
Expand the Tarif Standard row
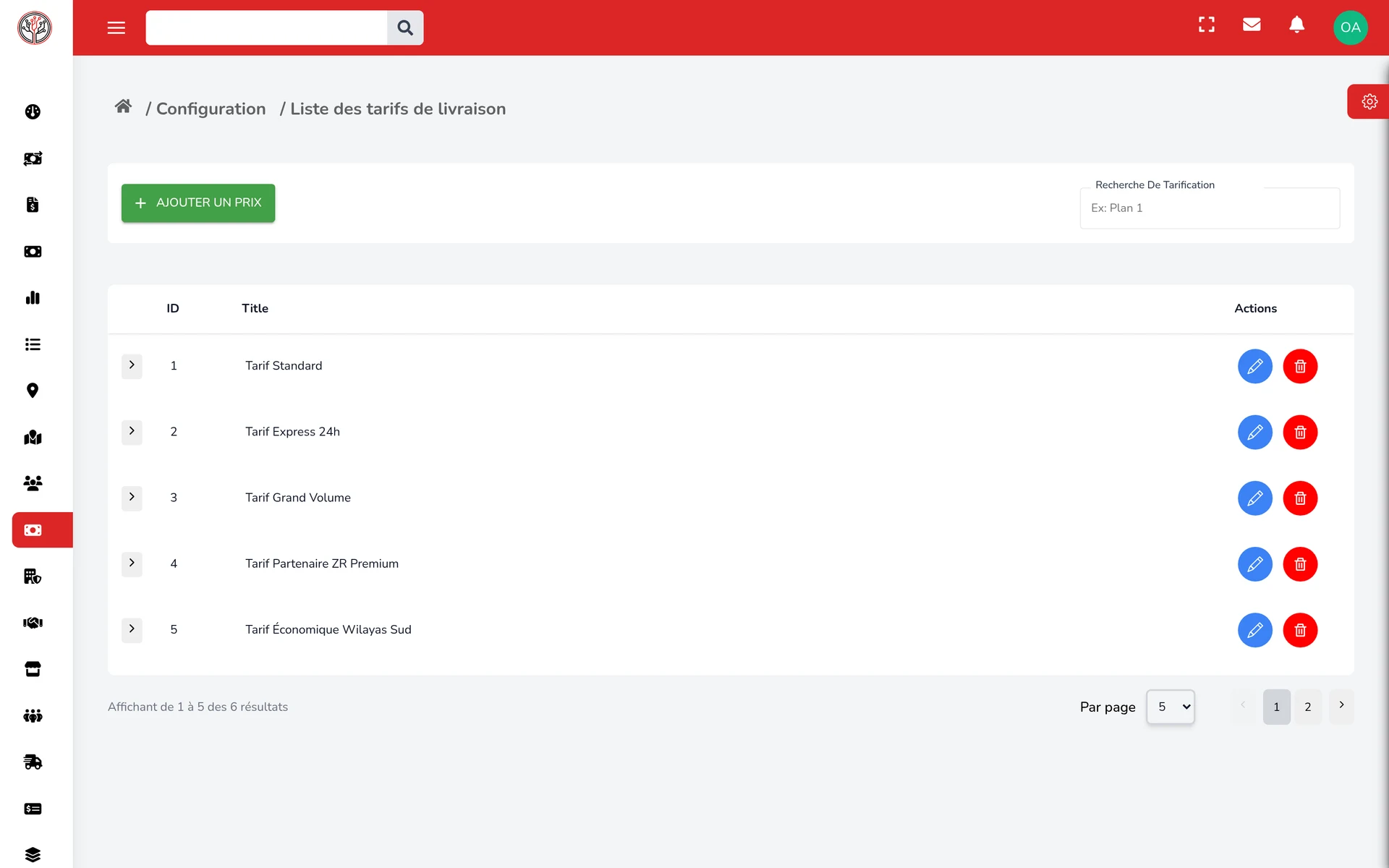[x=132, y=365]
